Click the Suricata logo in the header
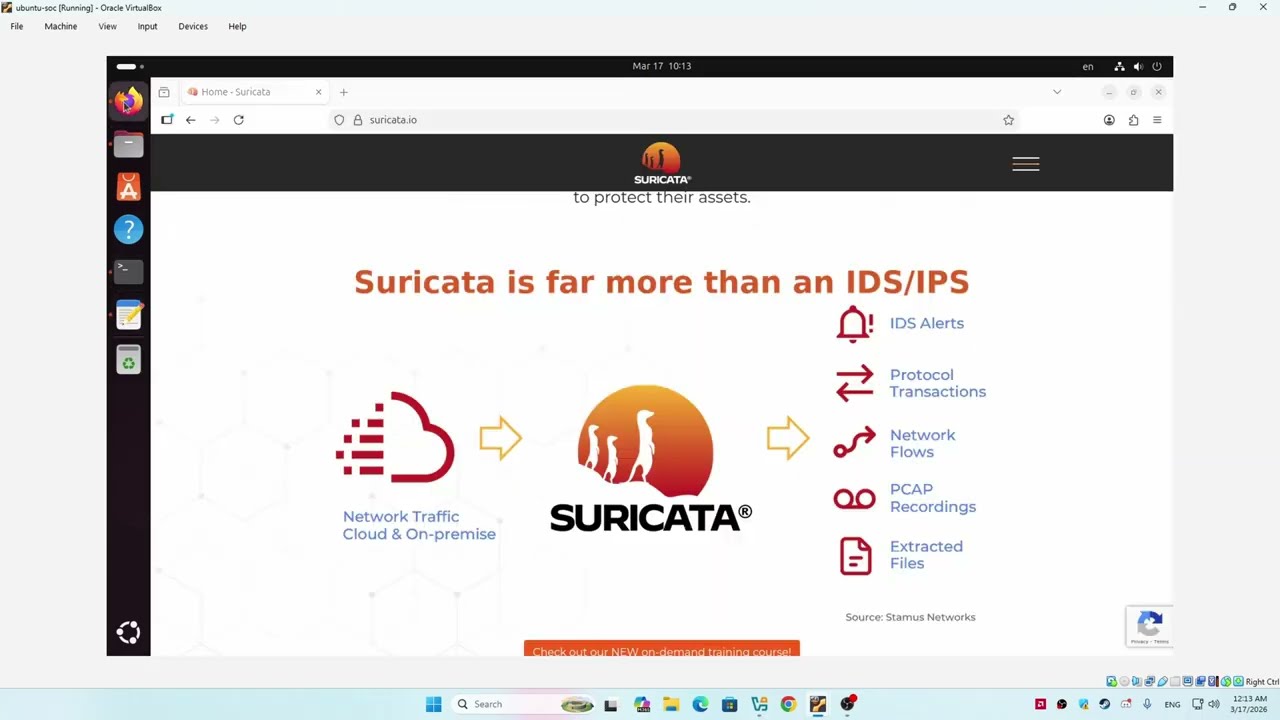Screen dimensions: 1280x720 [662, 163]
